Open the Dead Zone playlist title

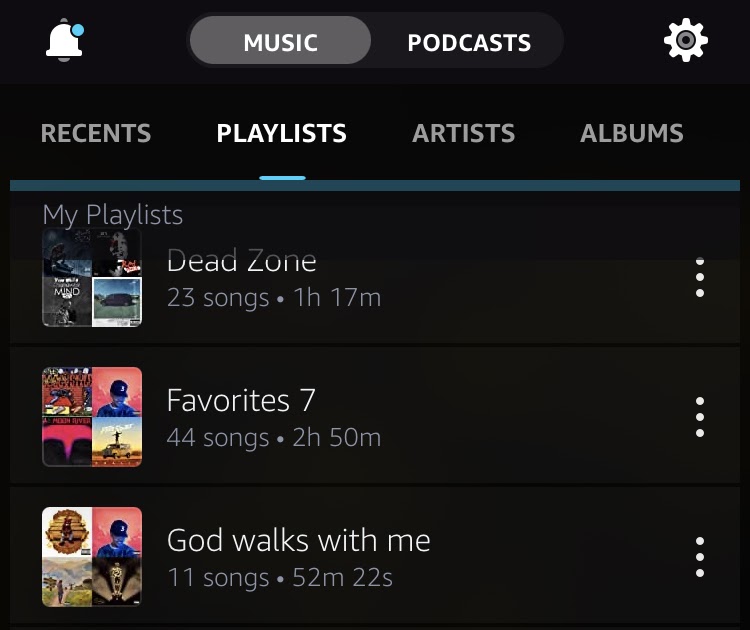241,262
